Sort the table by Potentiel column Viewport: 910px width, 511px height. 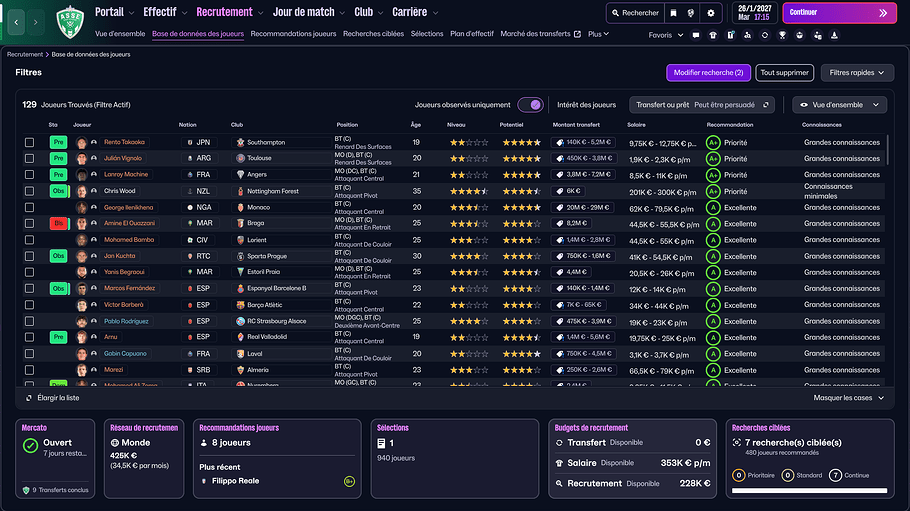click(x=511, y=125)
